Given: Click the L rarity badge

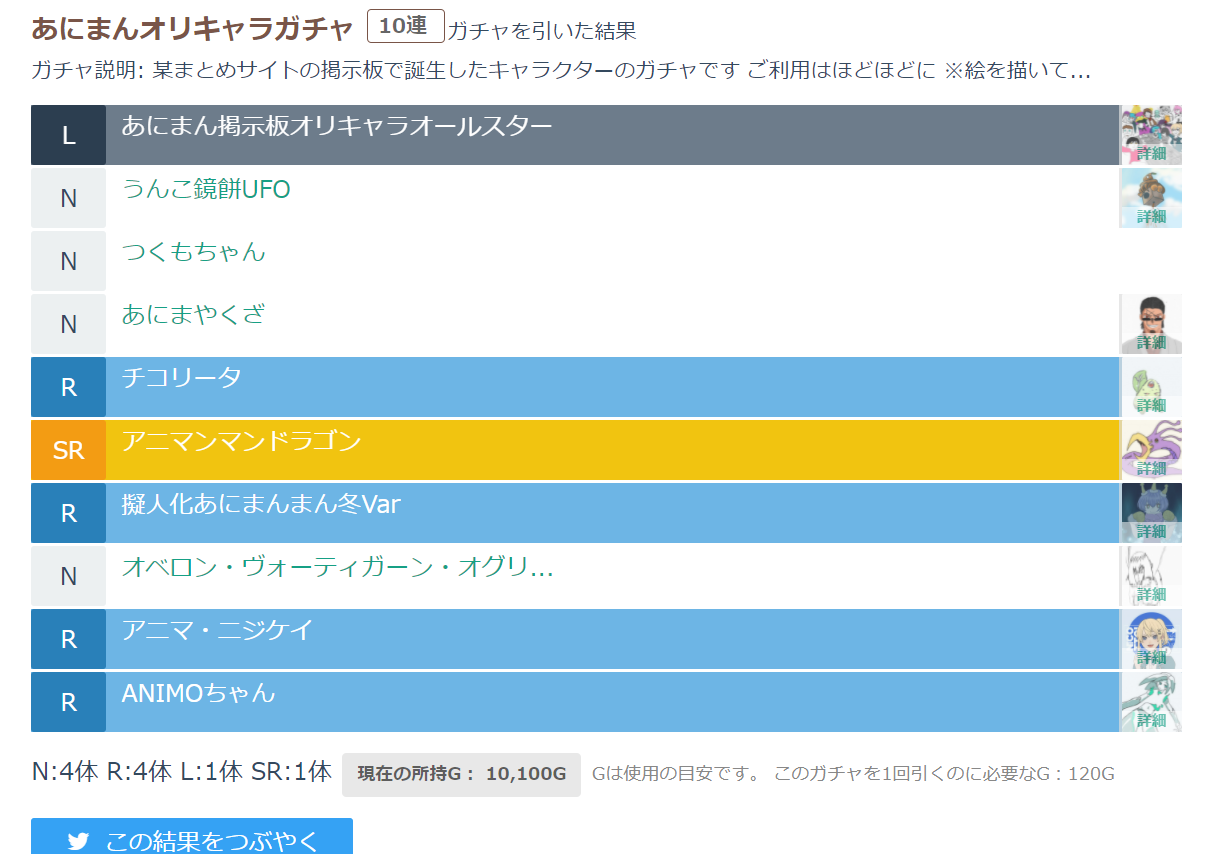Looking at the screenshot, I should click(68, 135).
